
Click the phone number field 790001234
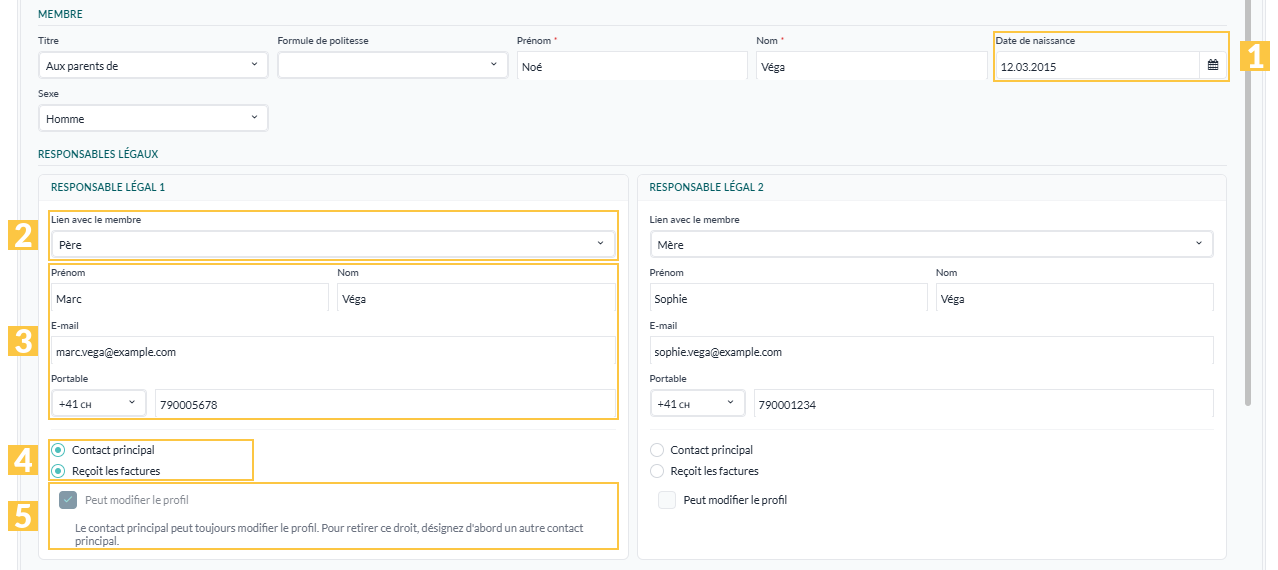point(984,404)
